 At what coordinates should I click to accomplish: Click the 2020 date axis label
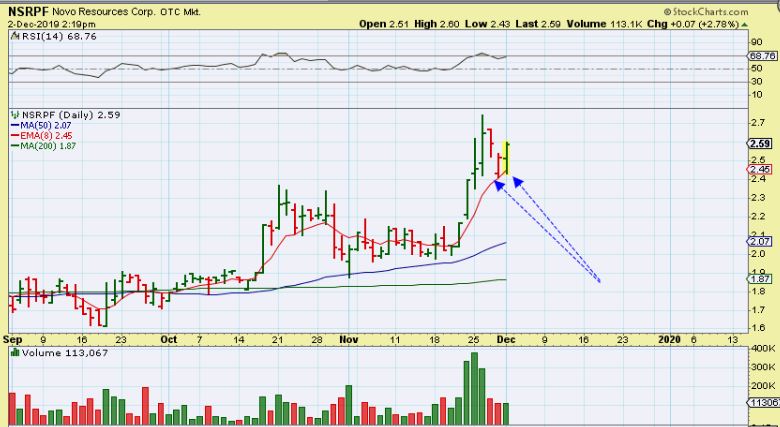point(669,340)
